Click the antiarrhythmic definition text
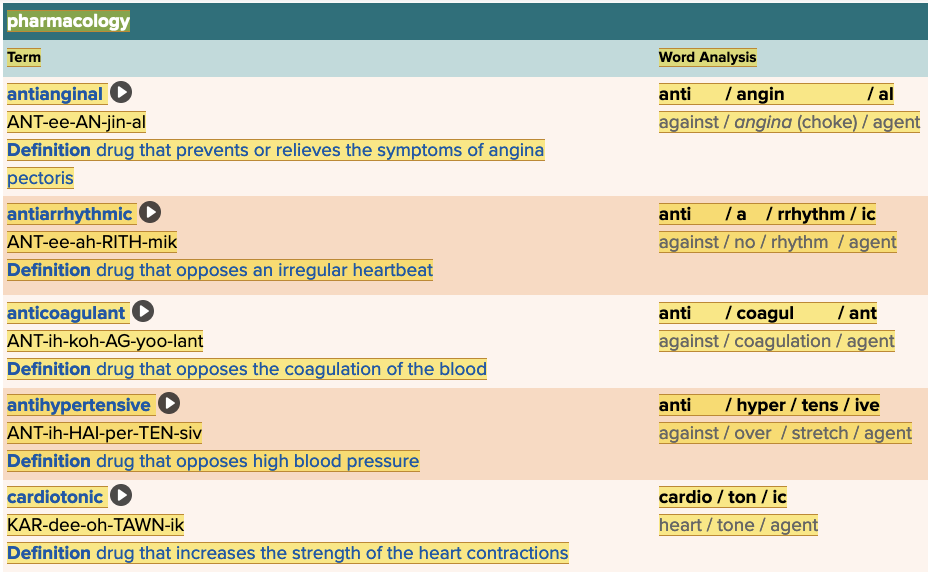 click(x=220, y=270)
